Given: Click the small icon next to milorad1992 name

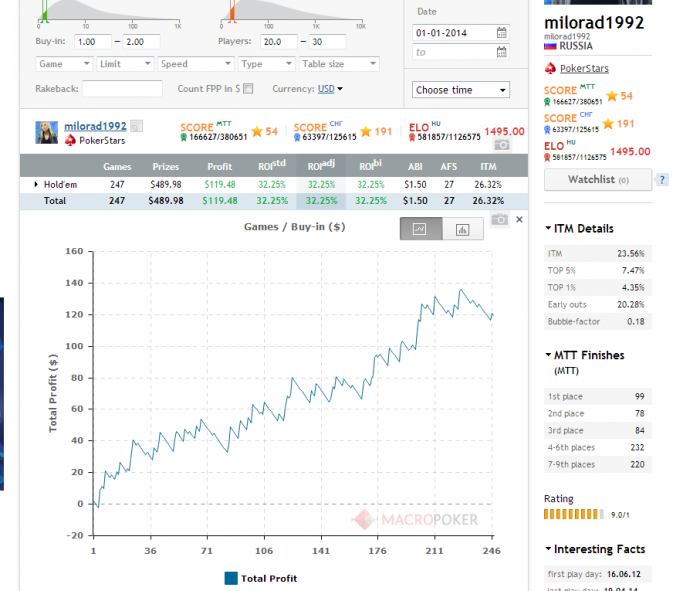Looking at the screenshot, I should tap(137, 126).
